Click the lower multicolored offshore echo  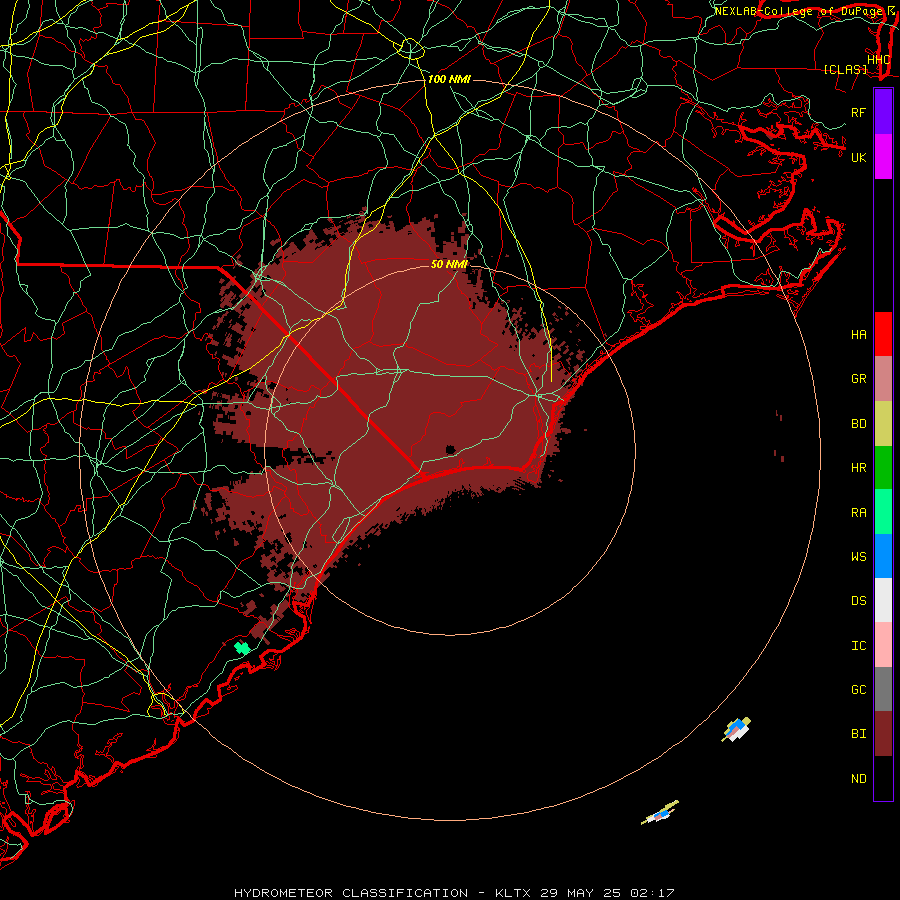660,812
